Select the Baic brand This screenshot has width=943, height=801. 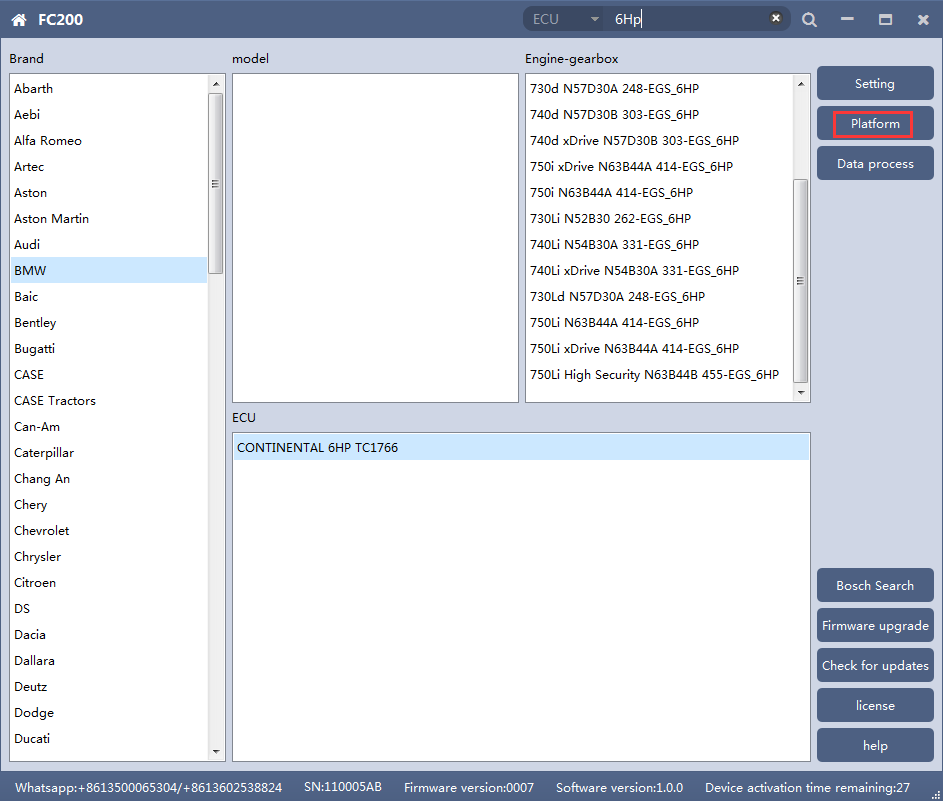[109, 296]
